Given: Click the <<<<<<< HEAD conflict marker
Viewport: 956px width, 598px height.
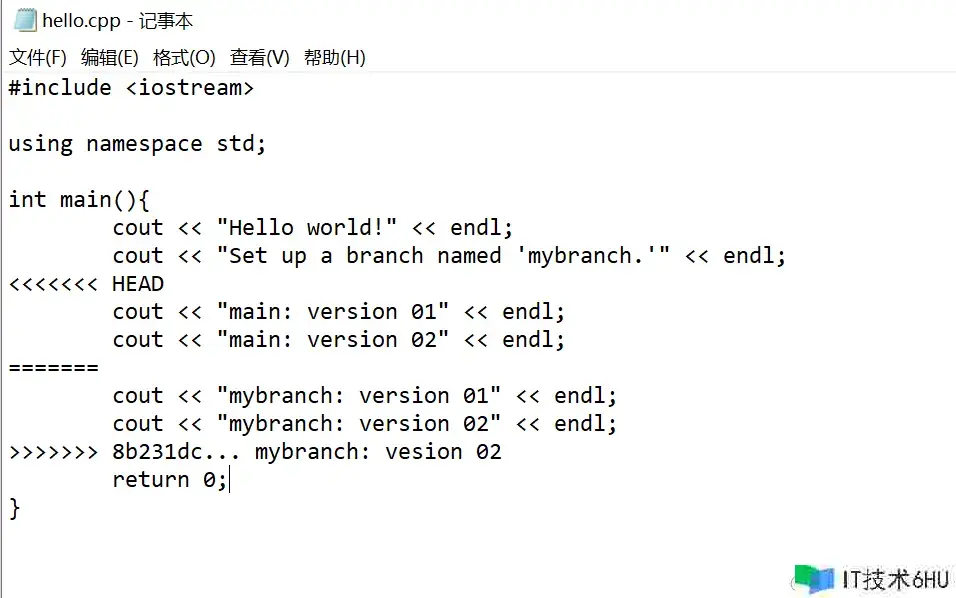Looking at the screenshot, I should tap(86, 284).
